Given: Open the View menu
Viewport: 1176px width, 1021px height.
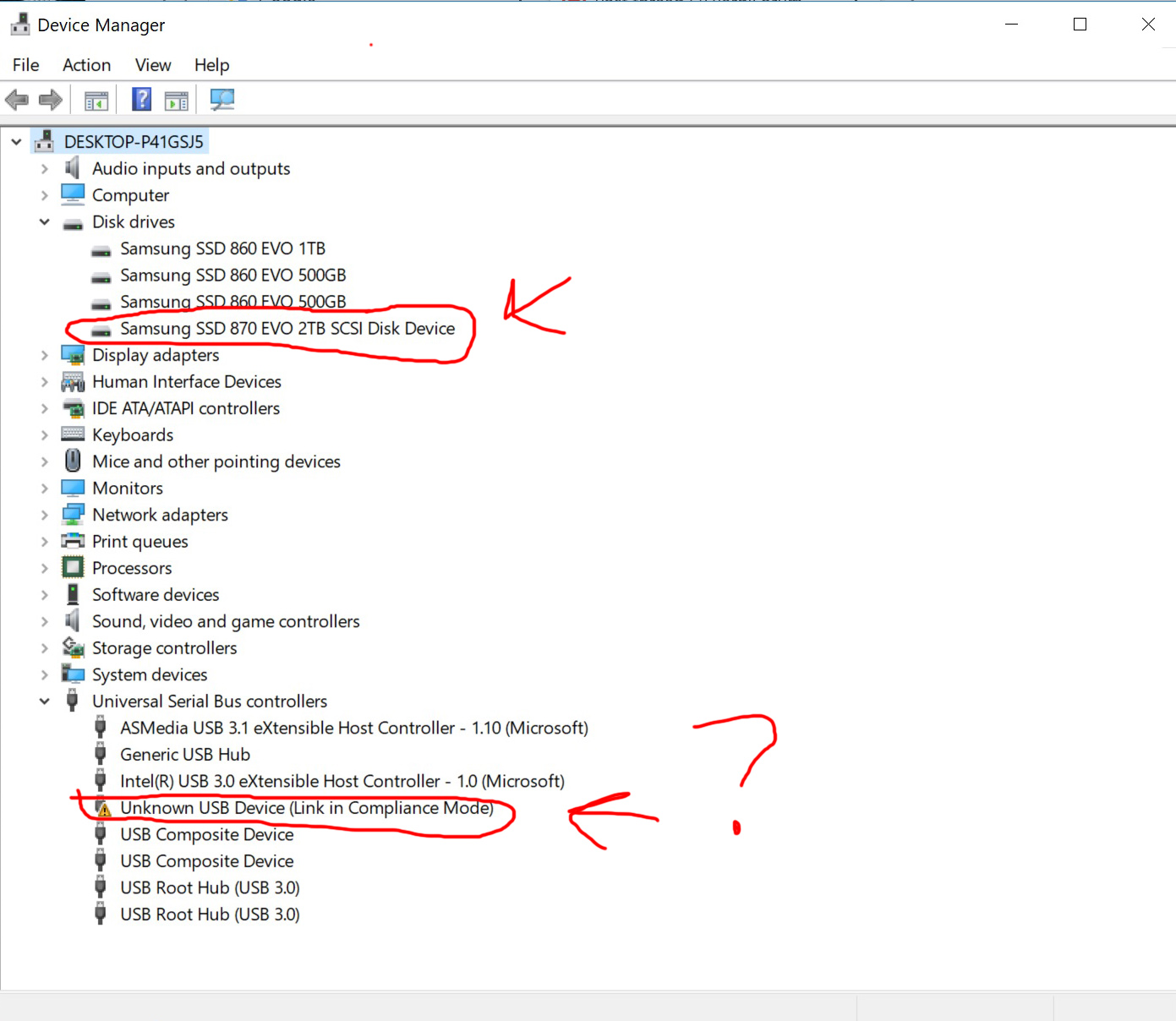Looking at the screenshot, I should coord(153,65).
